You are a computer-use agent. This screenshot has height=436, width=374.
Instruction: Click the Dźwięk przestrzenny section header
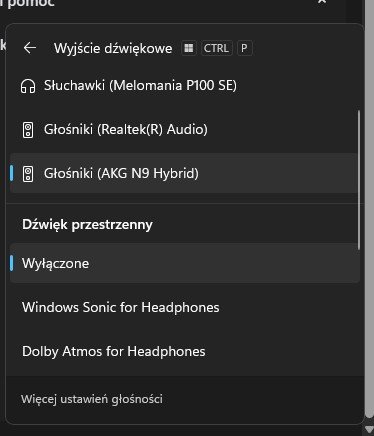(87, 225)
